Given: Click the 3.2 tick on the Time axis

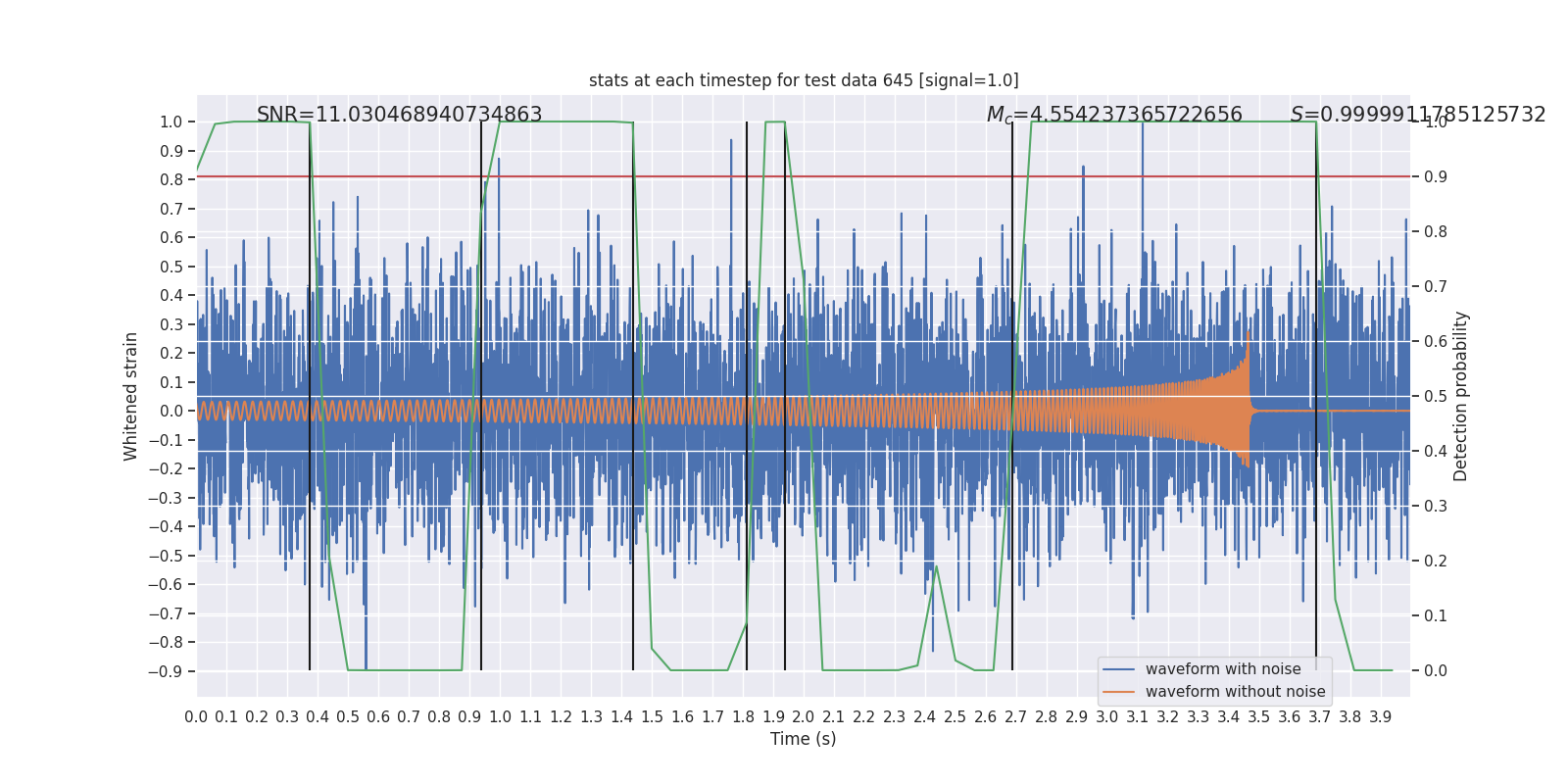Looking at the screenshot, I should pos(1168,716).
